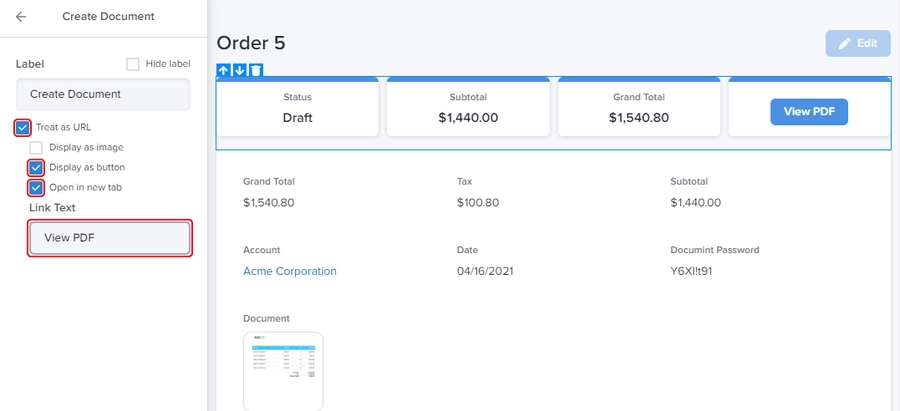900x411 pixels.
Task: Click the back arrow in Create Document panel
Action: click(21, 17)
